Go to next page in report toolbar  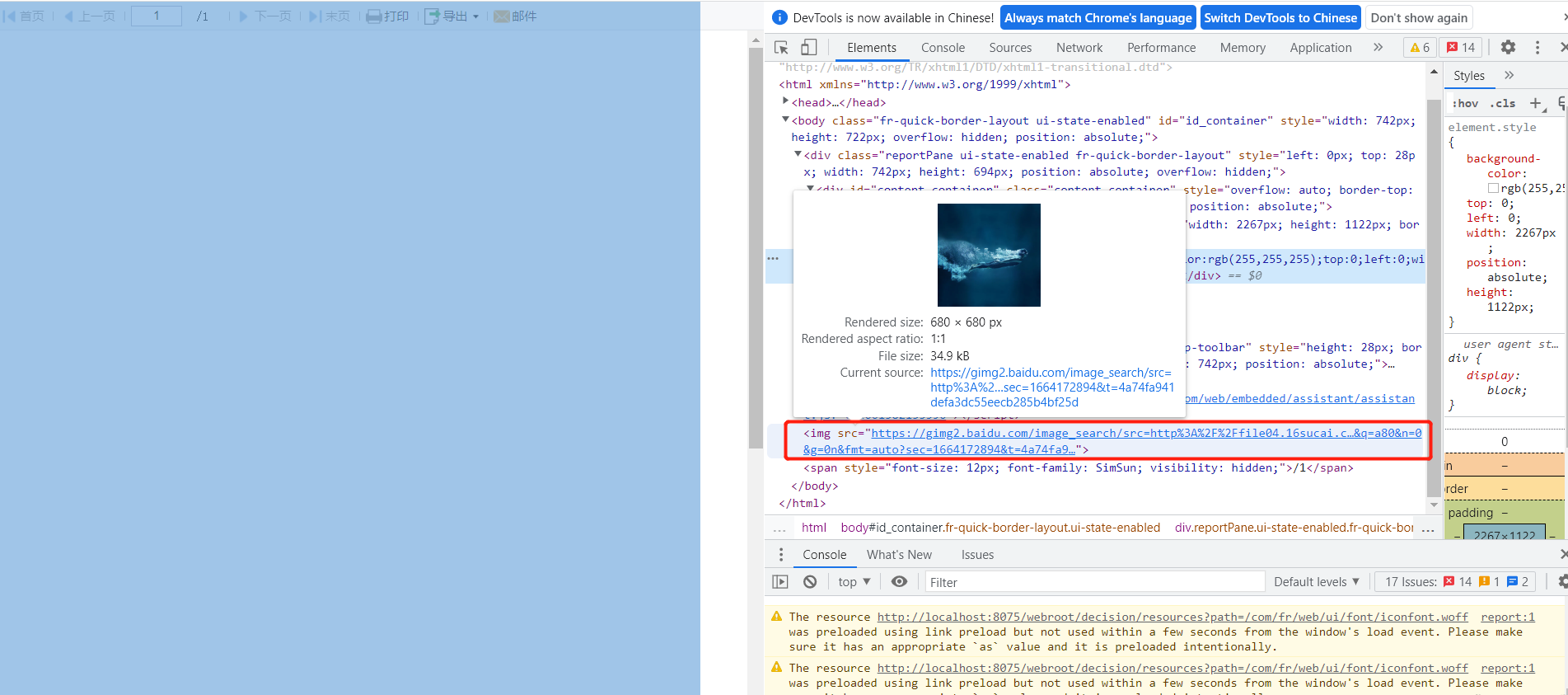[x=264, y=16]
